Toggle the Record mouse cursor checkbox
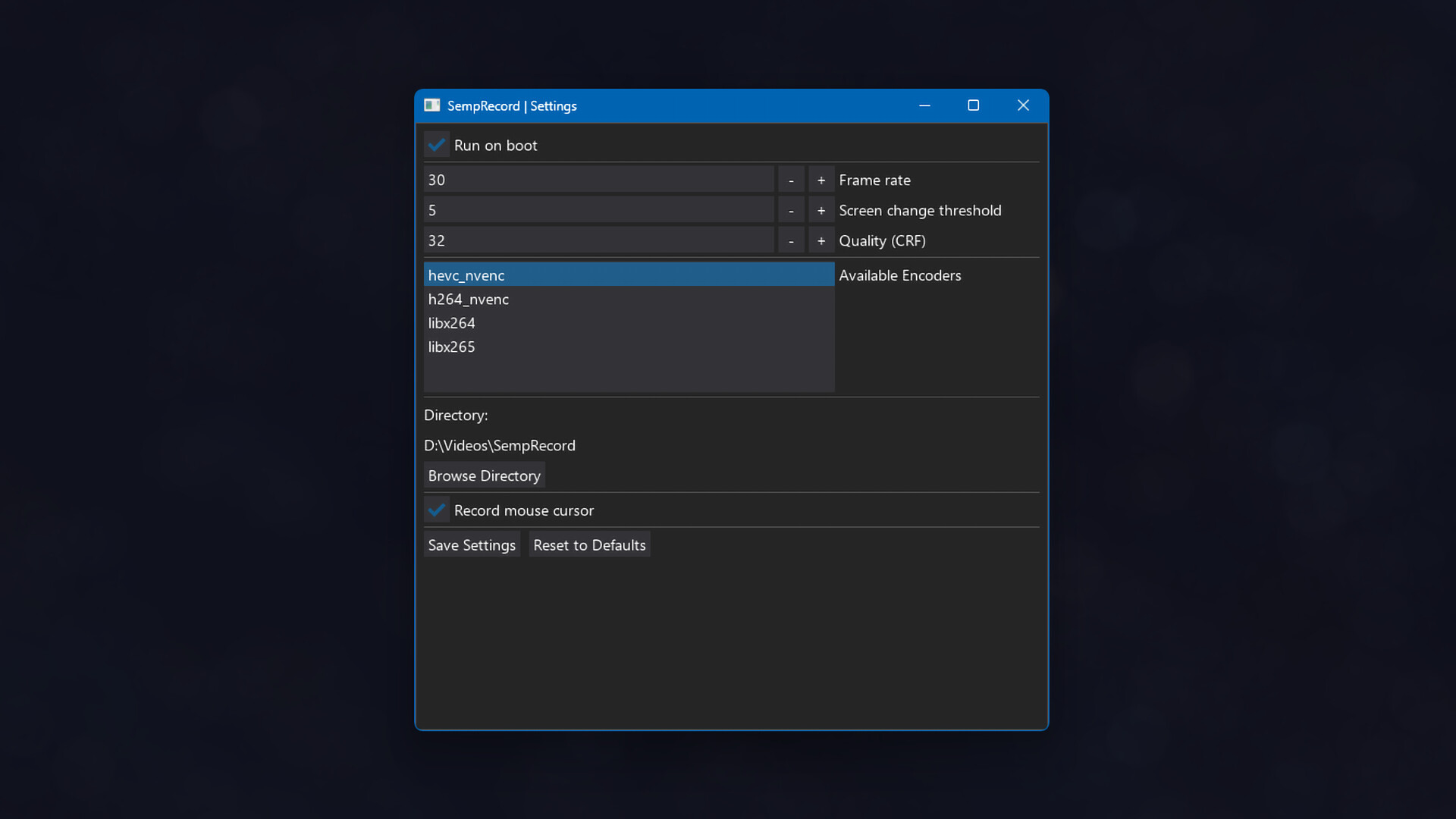The width and height of the screenshot is (1456, 819). (x=437, y=510)
